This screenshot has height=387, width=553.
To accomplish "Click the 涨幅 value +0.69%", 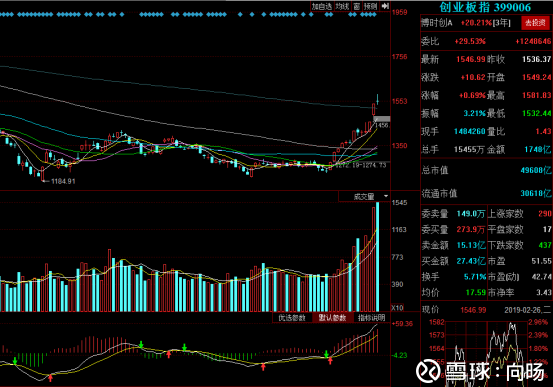I will pyautogui.click(x=472, y=95).
